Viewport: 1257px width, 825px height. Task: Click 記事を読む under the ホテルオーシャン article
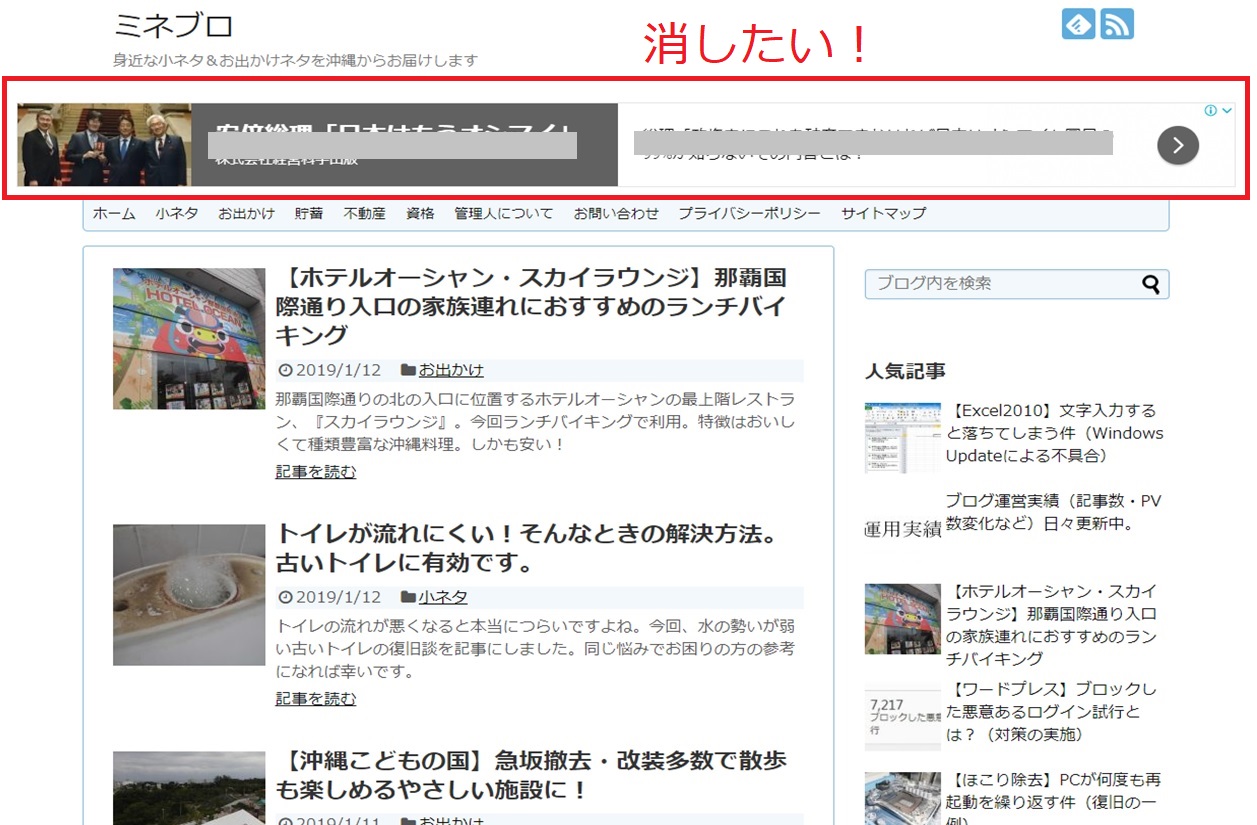pyautogui.click(x=316, y=471)
